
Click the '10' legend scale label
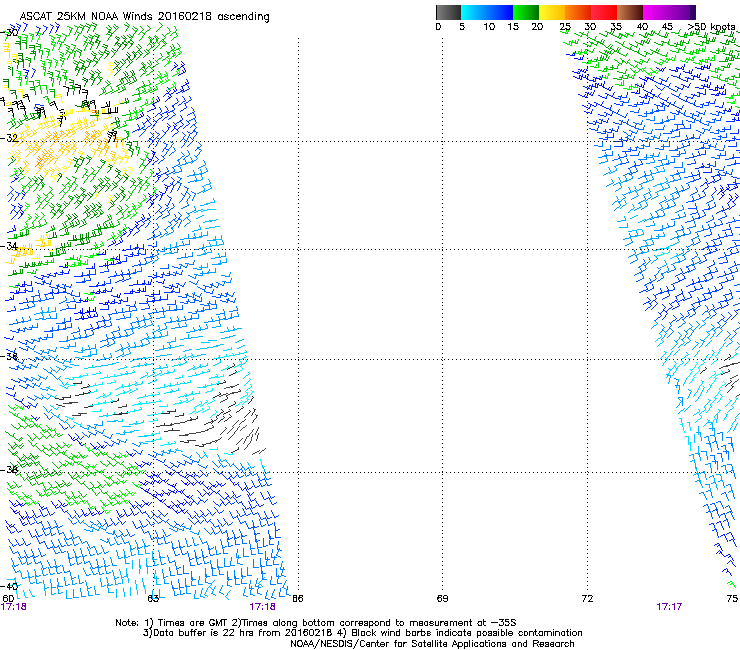pyautogui.click(x=489, y=27)
